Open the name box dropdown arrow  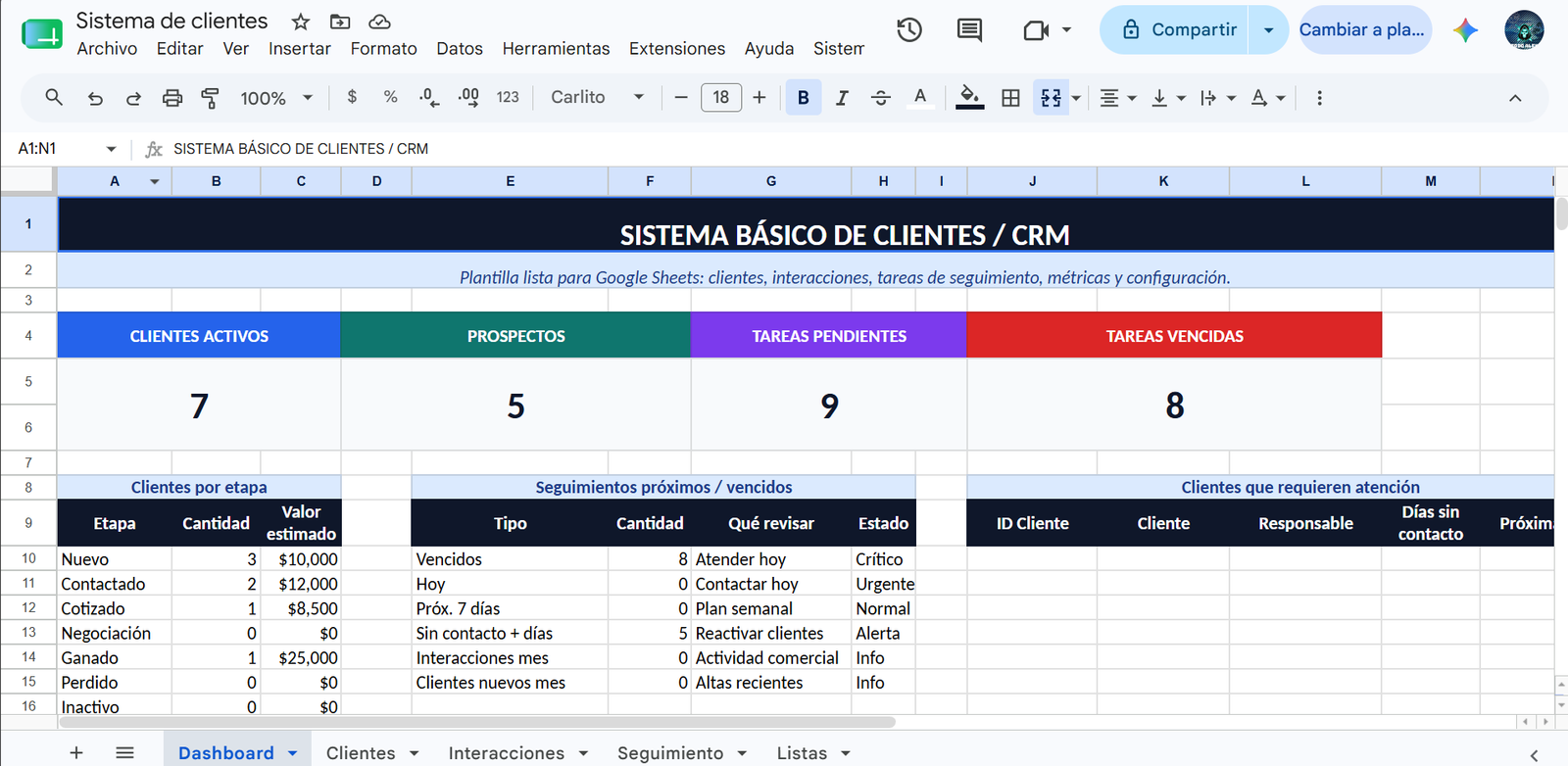tap(111, 149)
